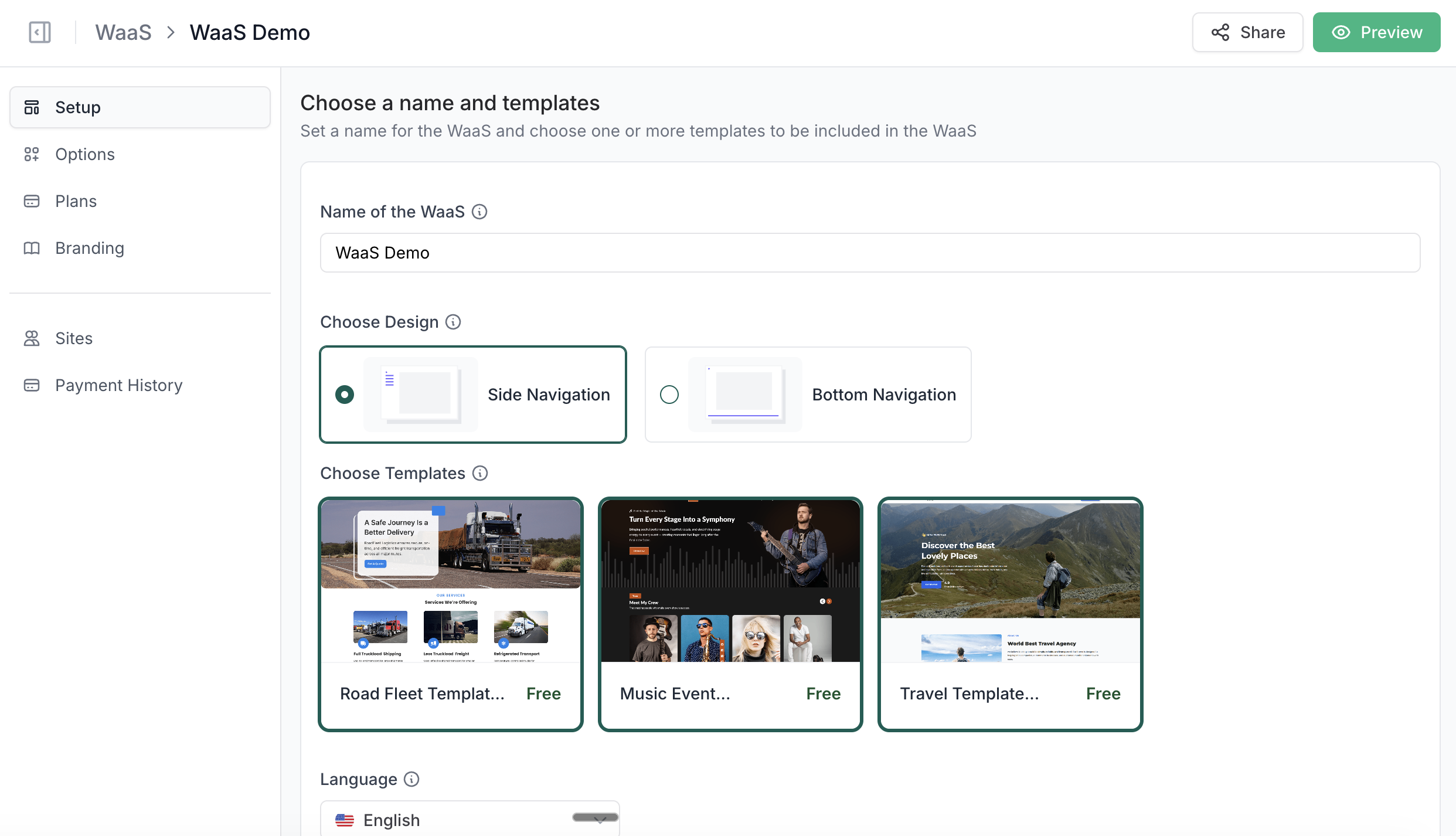
Task: Click info icon next to Choose Design
Action: click(453, 322)
